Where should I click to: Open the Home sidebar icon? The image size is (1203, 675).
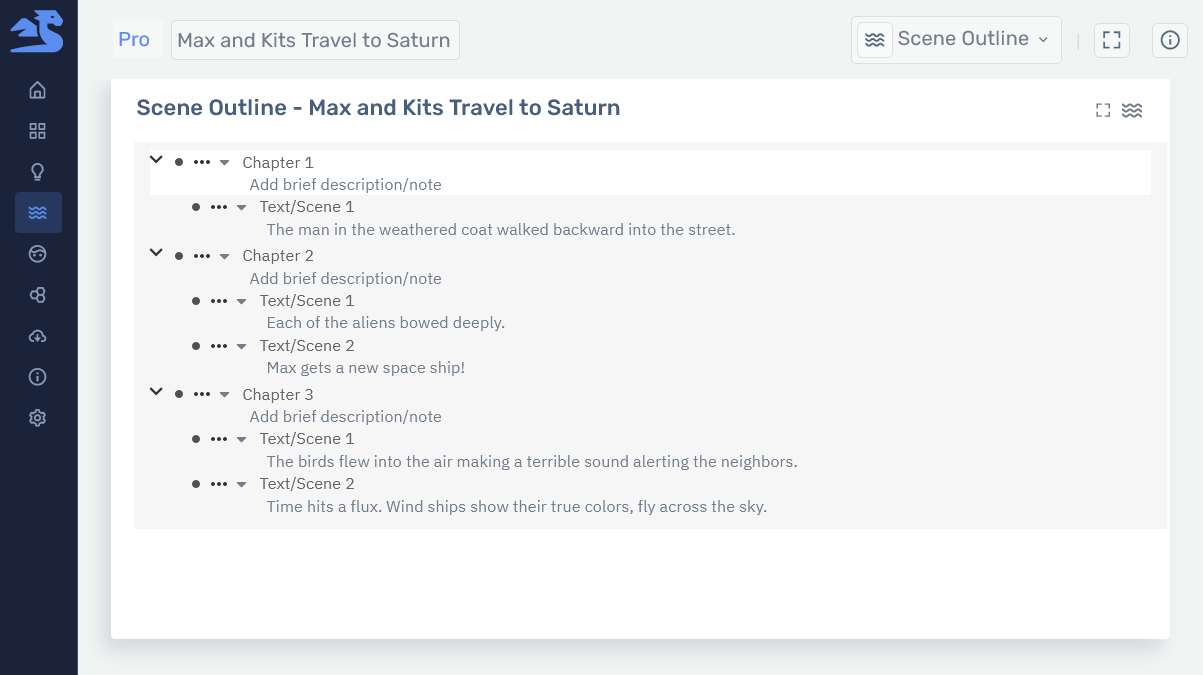point(37,90)
